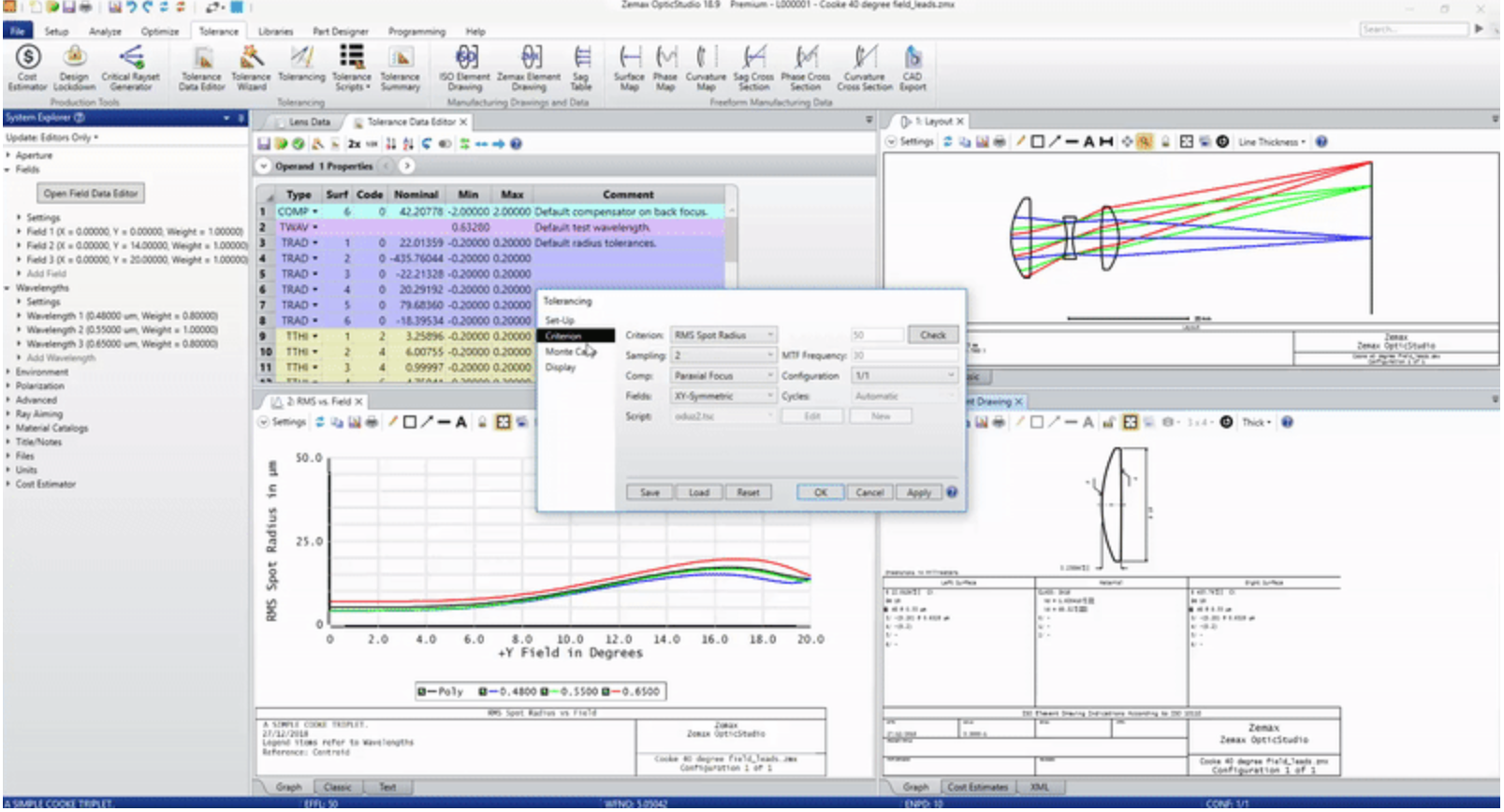Go to next operand properties
The image size is (1504, 812).
click(x=407, y=167)
